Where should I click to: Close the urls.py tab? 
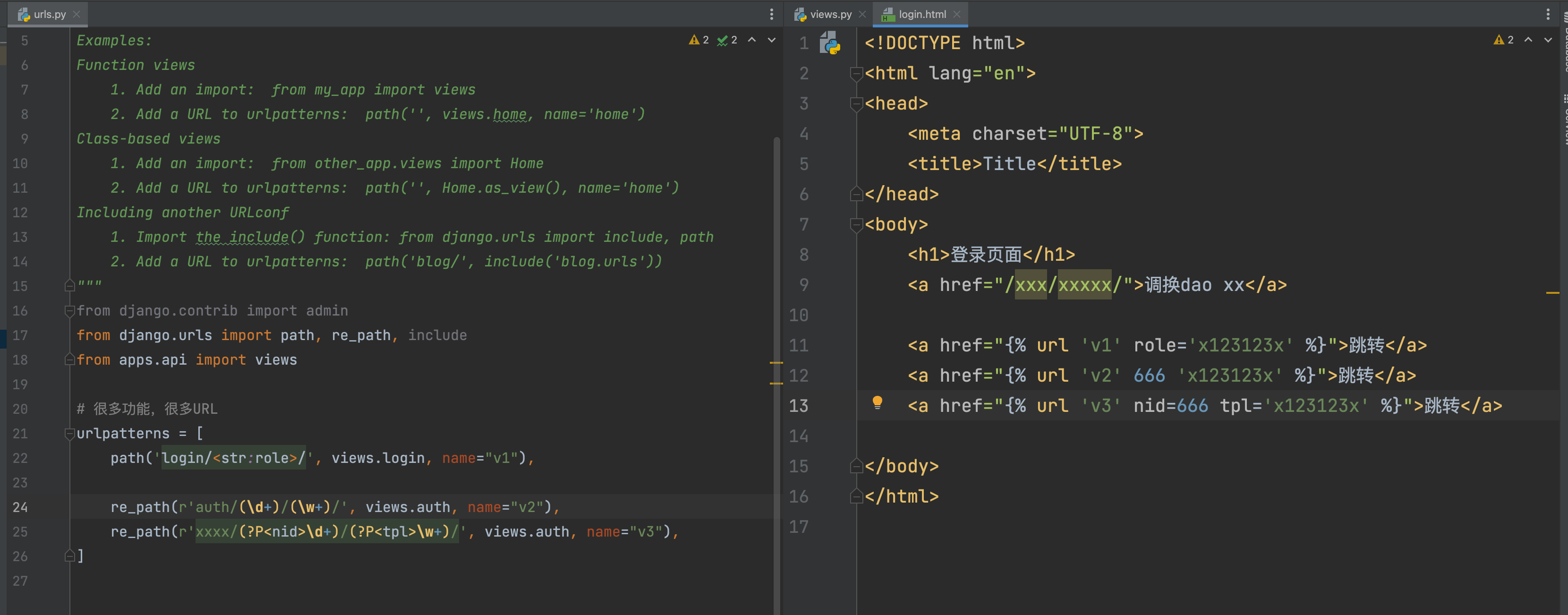click(x=76, y=14)
